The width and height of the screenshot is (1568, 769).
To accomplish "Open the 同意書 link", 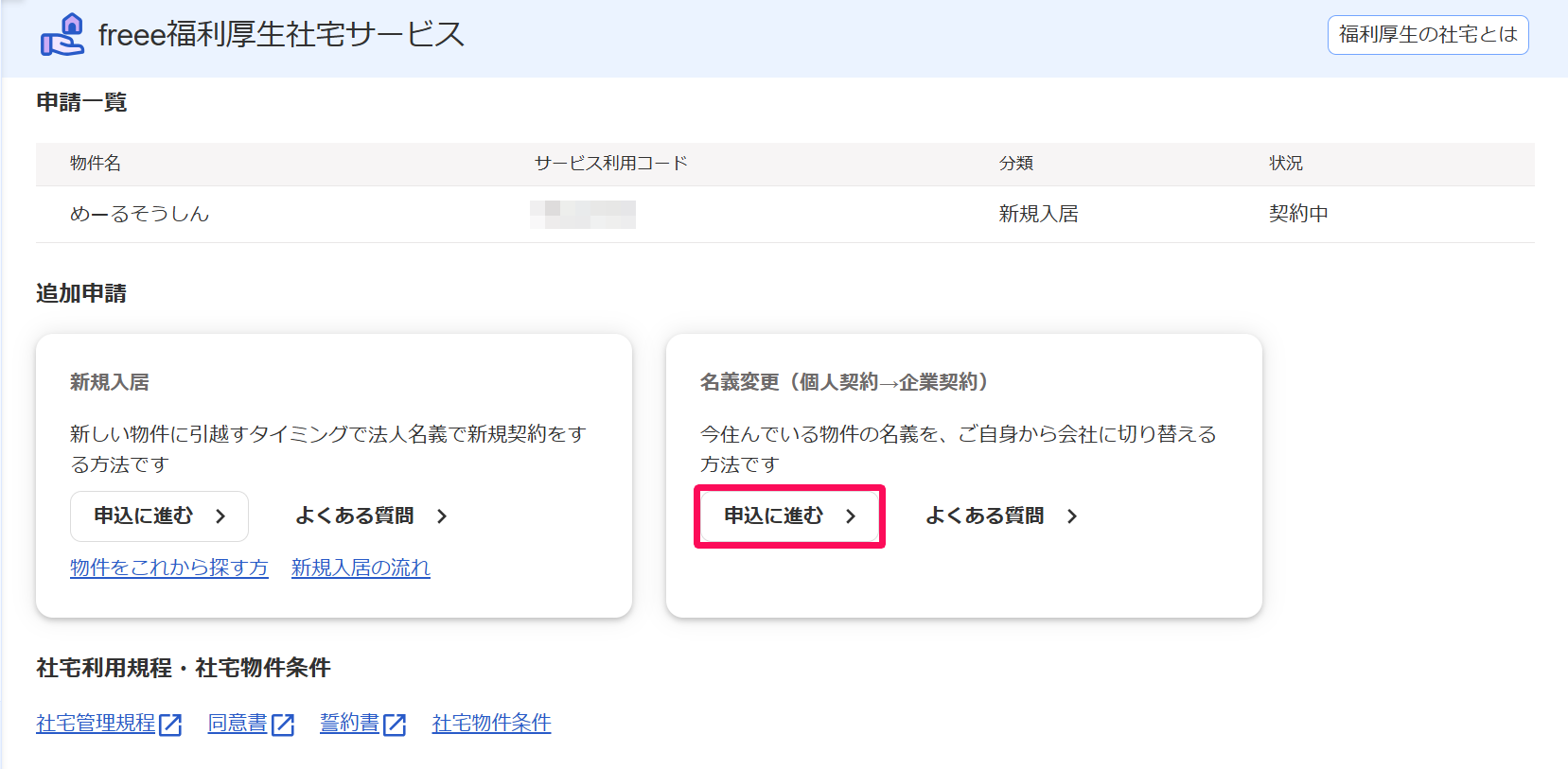I will click(238, 724).
